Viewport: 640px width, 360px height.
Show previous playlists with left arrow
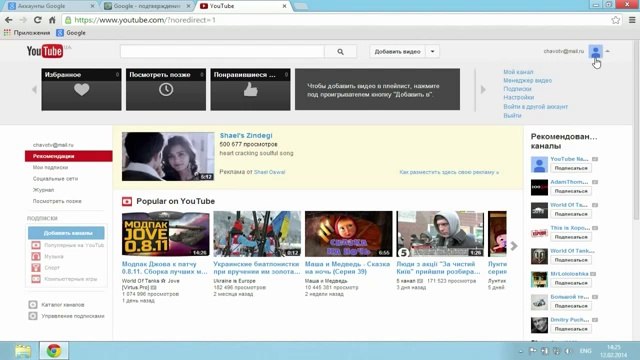click(34, 89)
